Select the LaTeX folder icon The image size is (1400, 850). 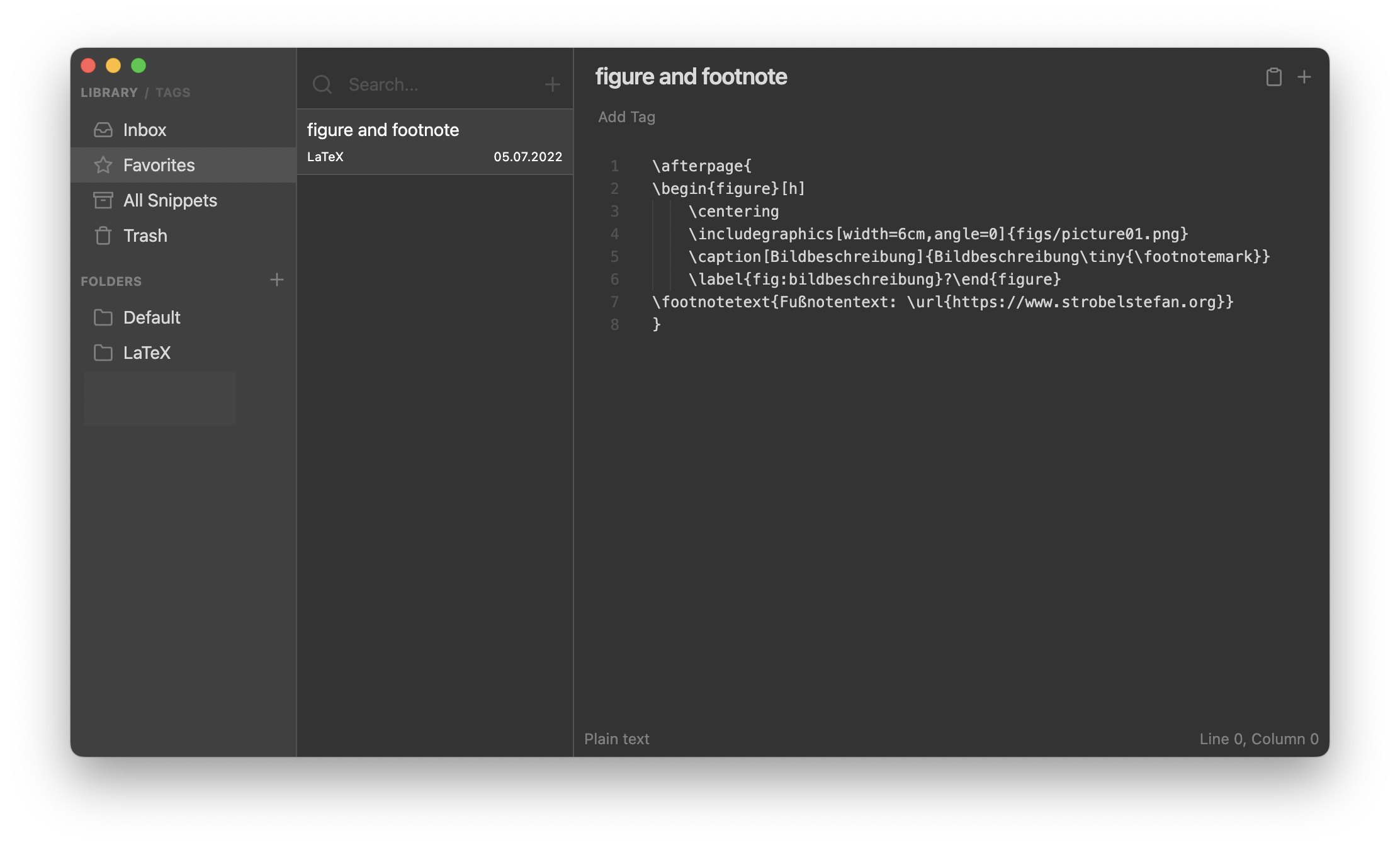pyautogui.click(x=104, y=353)
